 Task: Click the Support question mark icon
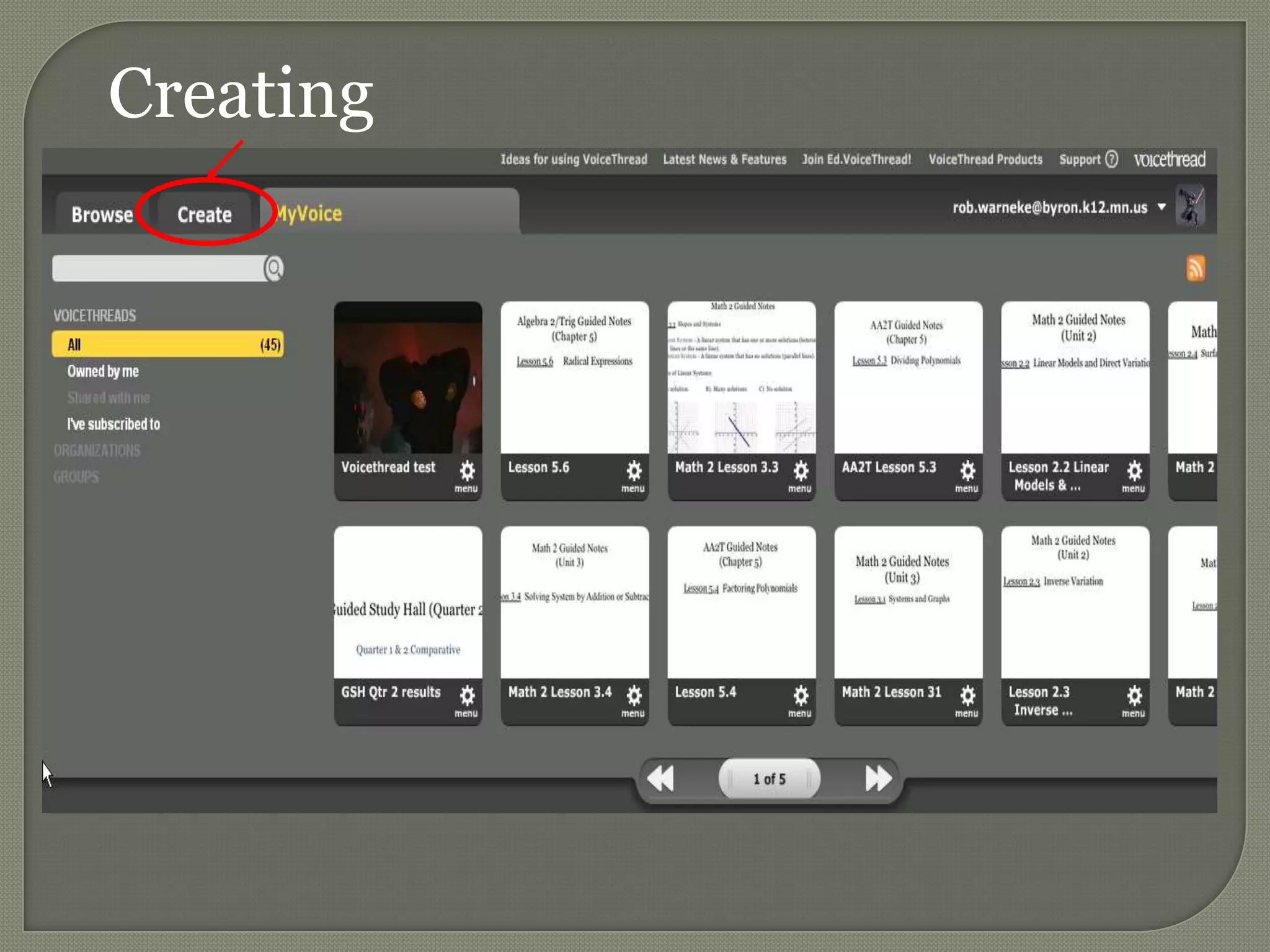[1112, 159]
